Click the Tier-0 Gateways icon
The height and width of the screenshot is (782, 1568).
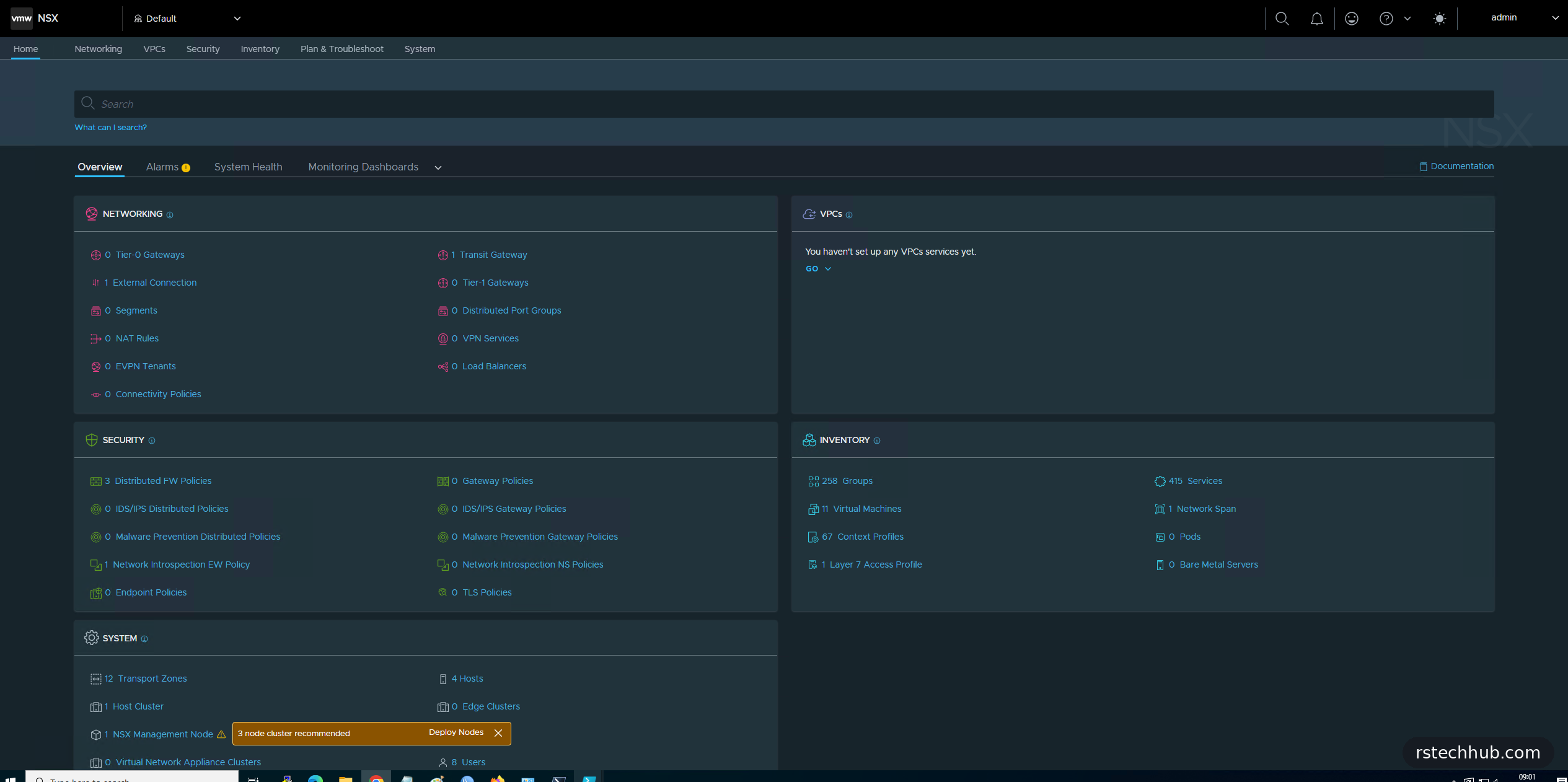[96, 255]
